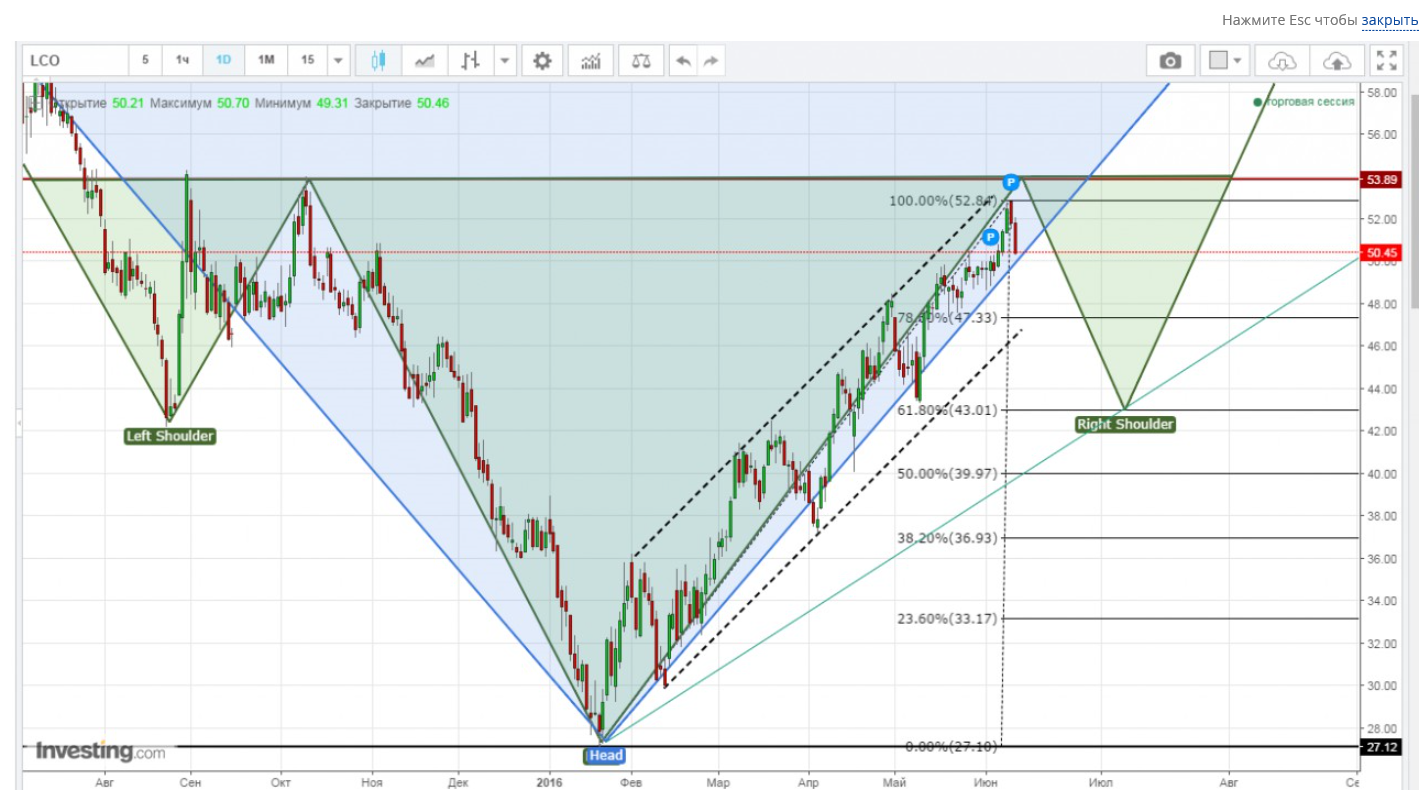Select 1M monthly timeframe
This screenshot has height=790, width=1422.
click(x=266, y=60)
